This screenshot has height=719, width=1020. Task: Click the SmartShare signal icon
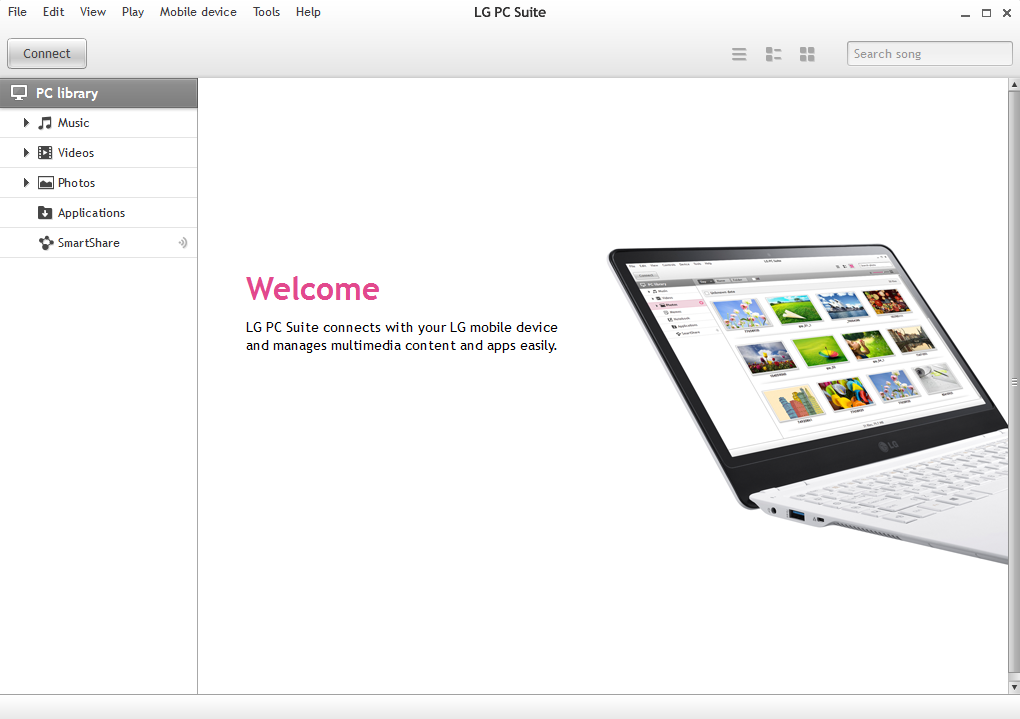[183, 243]
